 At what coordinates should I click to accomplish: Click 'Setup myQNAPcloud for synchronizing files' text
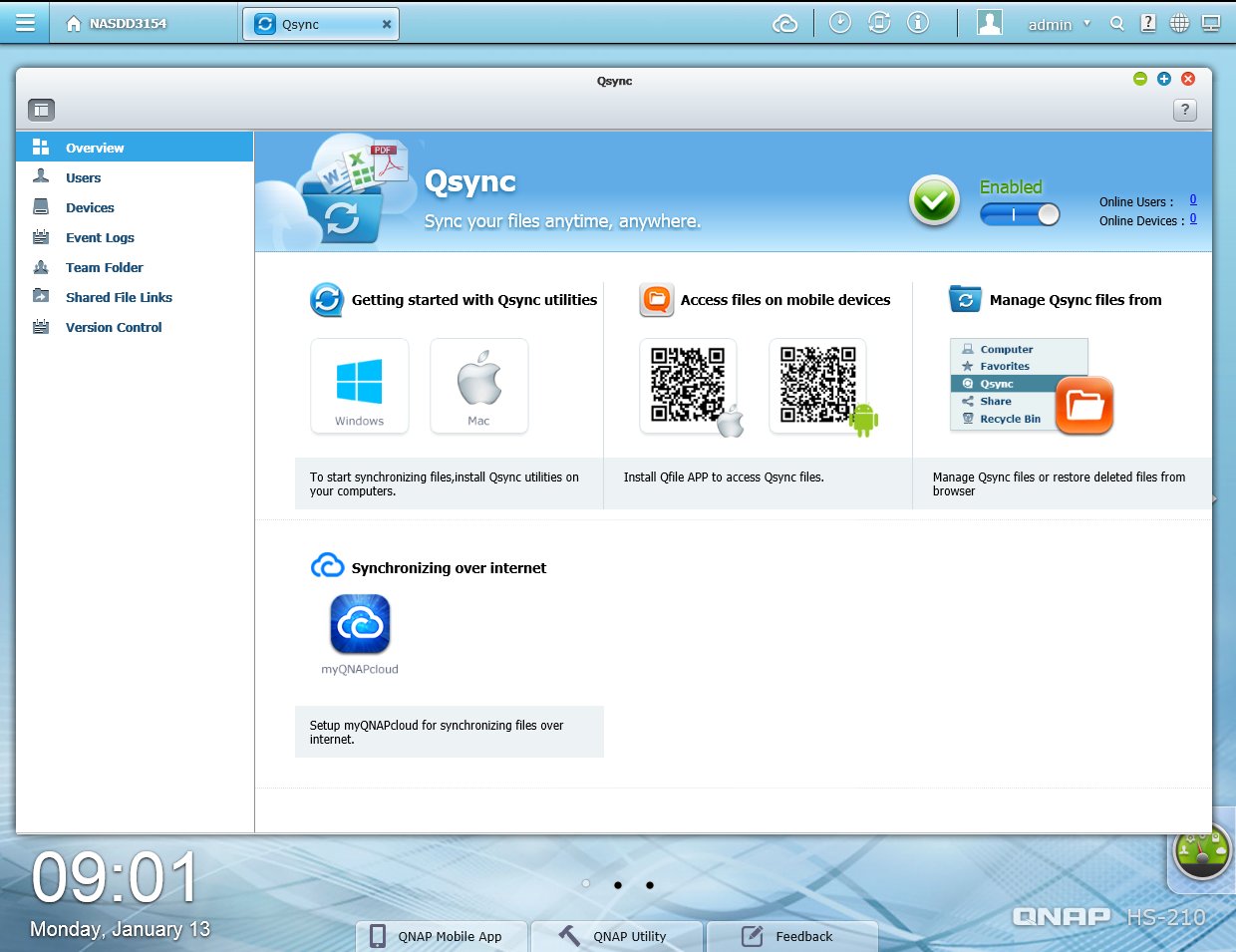tap(437, 732)
